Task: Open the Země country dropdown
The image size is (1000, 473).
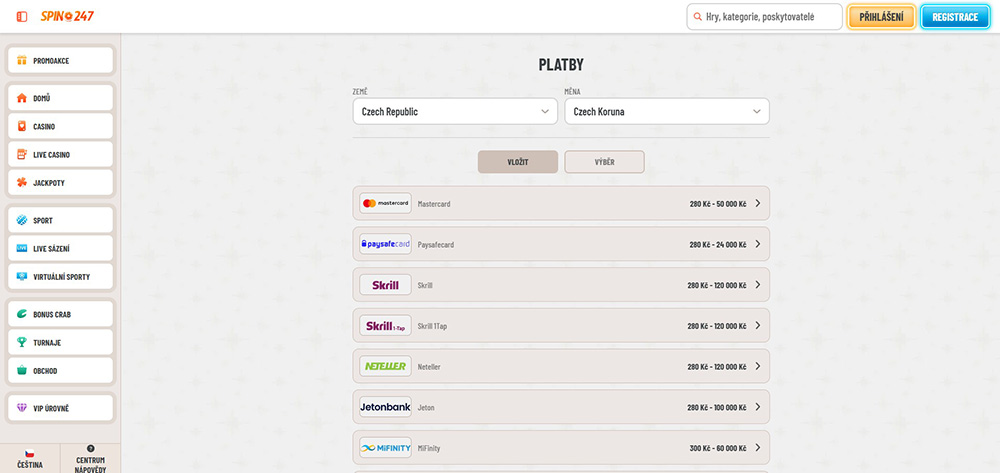Action: tap(455, 112)
